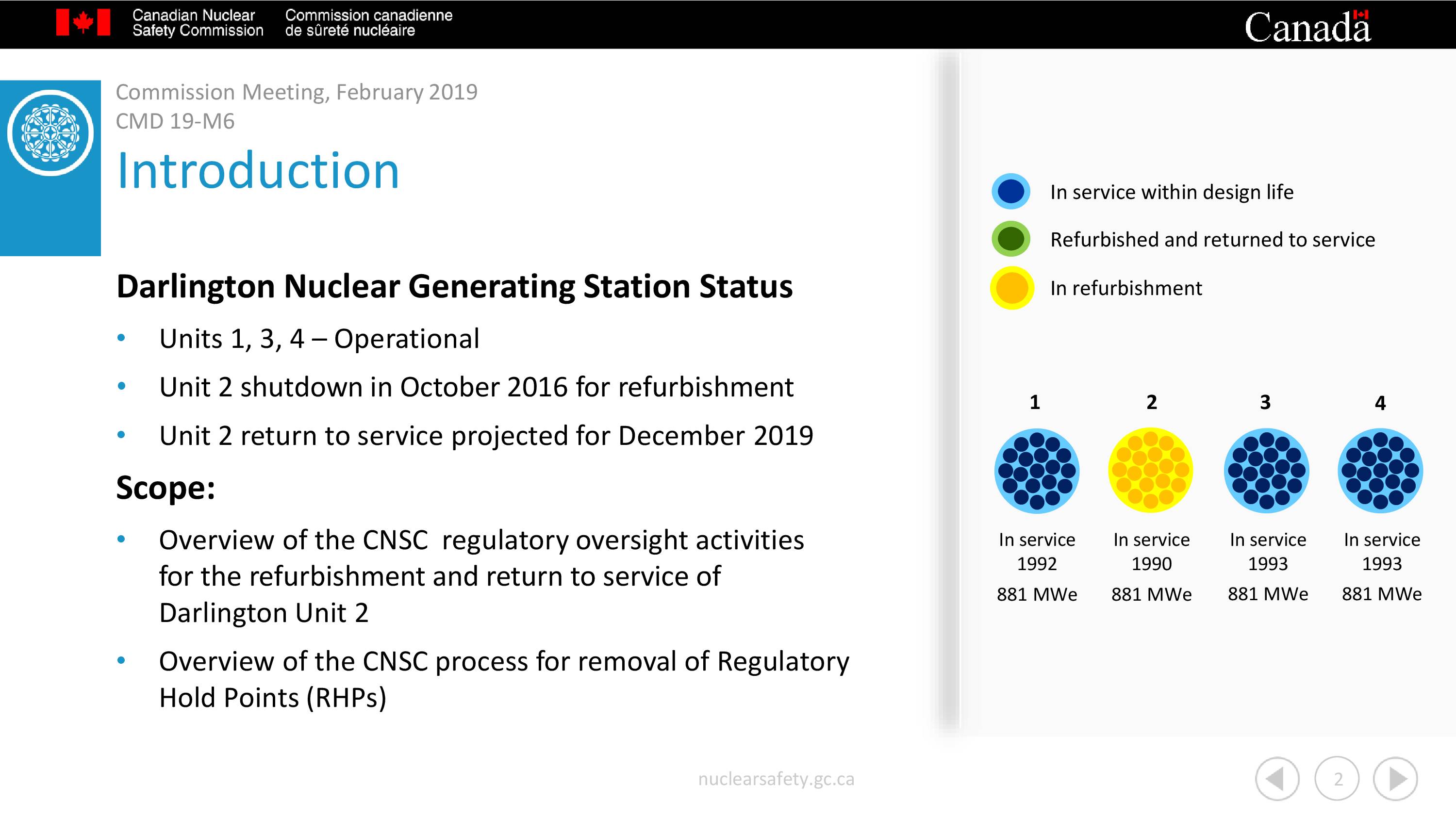Click 'Hold Points (RHPs)' text

(x=273, y=698)
